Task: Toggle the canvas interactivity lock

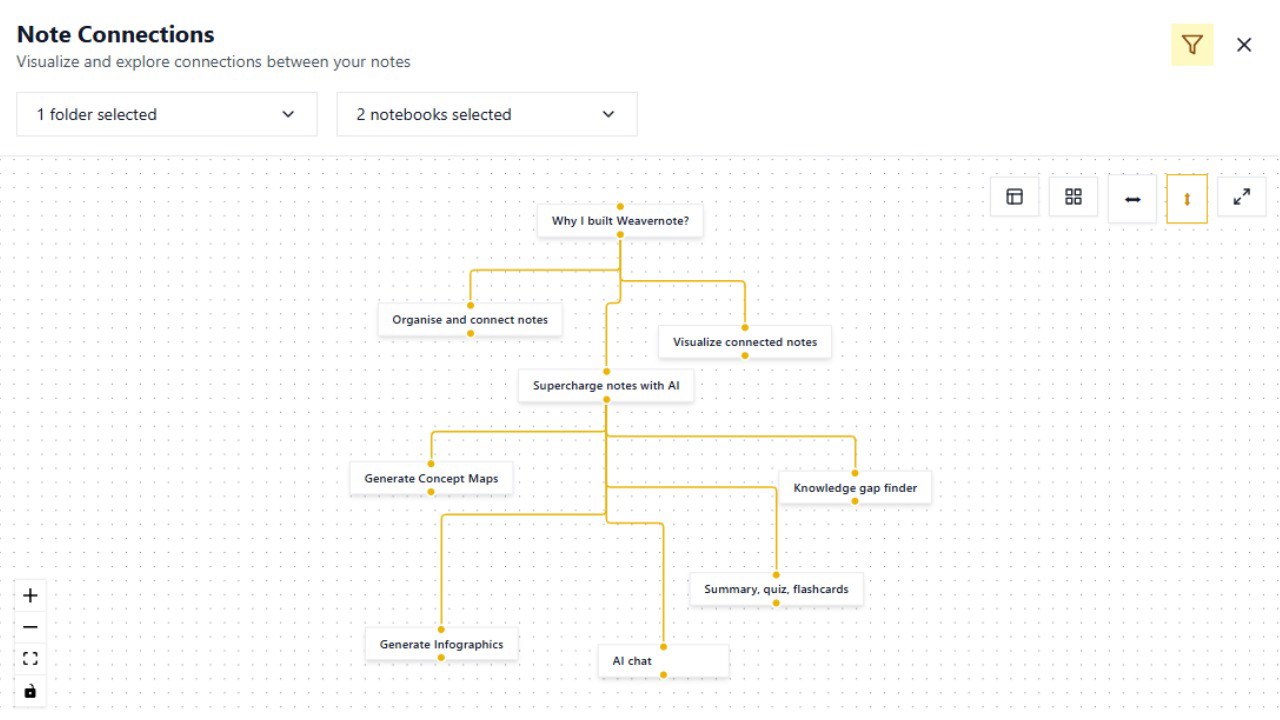Action: tap(30, 691)
